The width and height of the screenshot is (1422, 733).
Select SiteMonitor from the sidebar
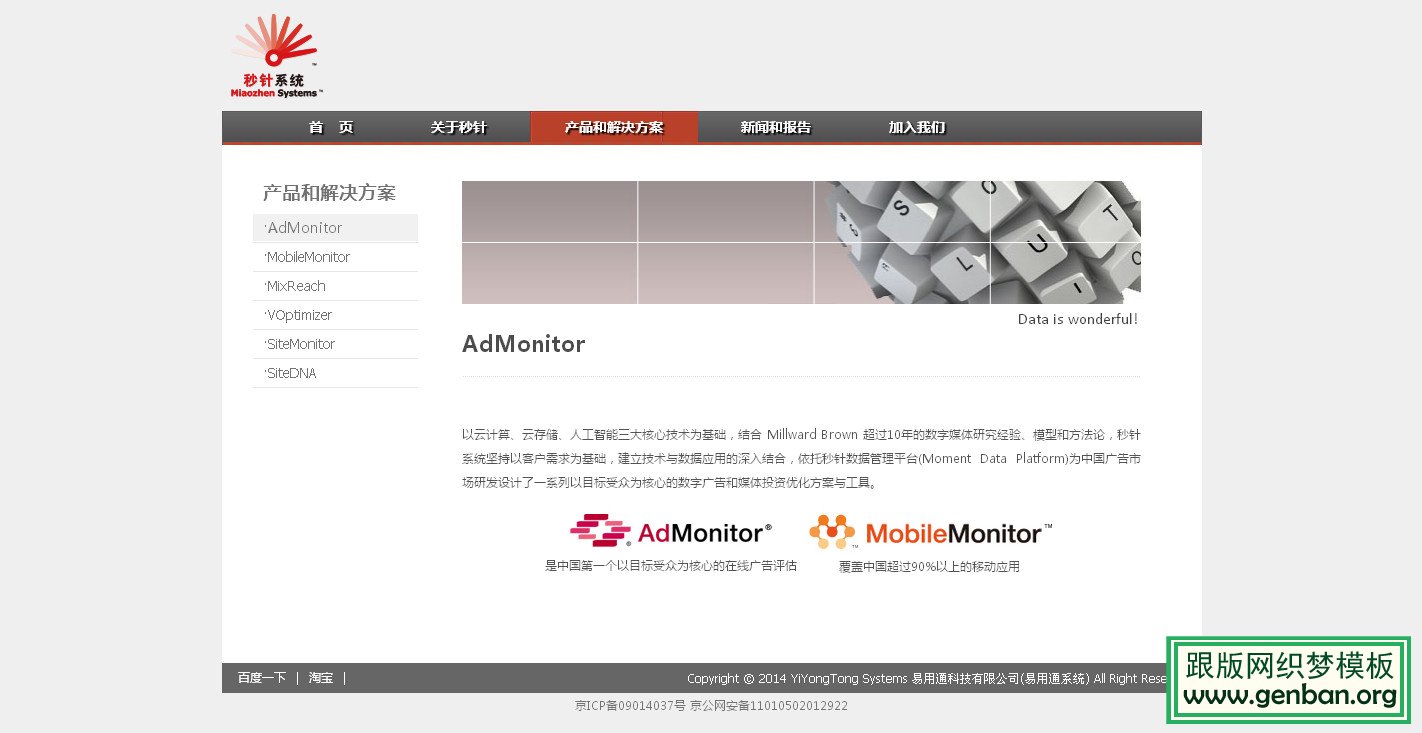pos(299,344)
